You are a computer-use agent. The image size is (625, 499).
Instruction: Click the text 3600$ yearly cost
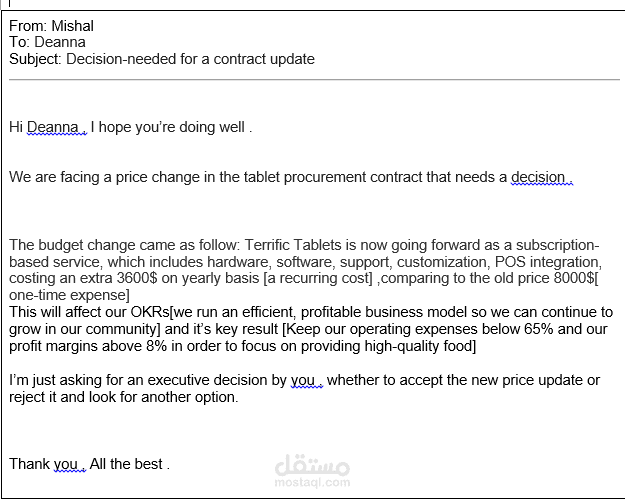pyautogui.click(x=137, y=278)
